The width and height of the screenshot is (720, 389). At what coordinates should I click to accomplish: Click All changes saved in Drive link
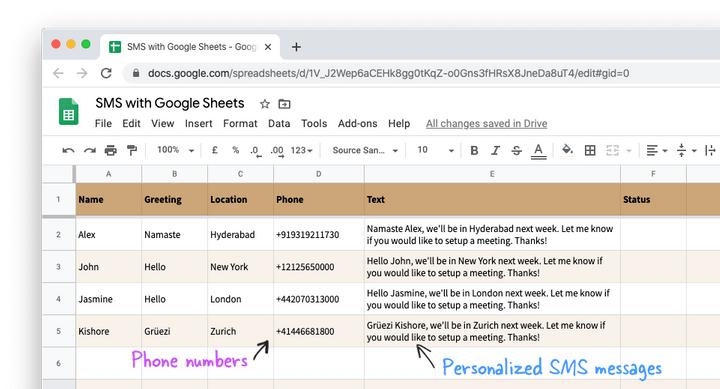pyautogui.click(x=486, y=124)
